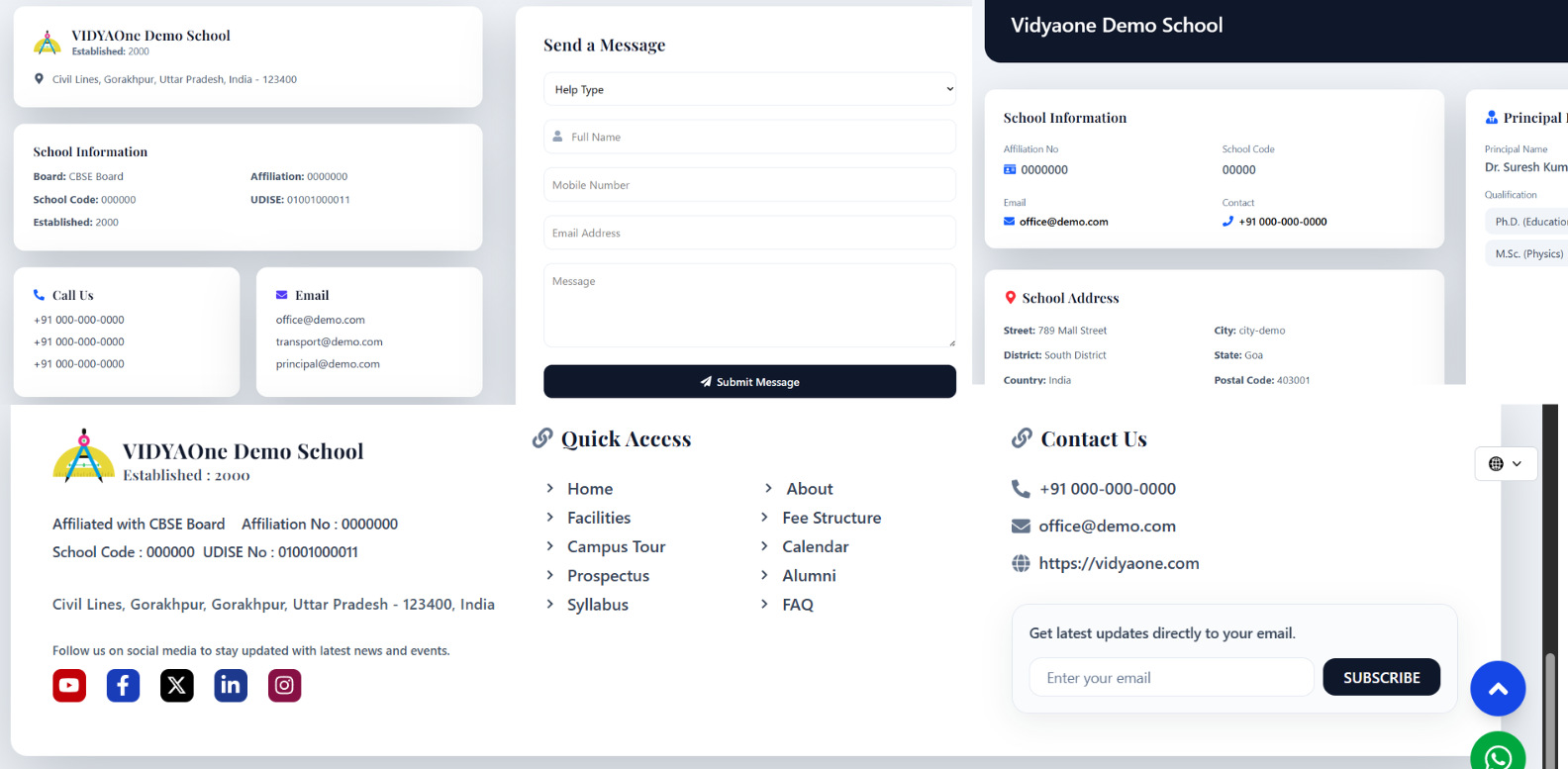The height and width of the screenshot is (769, 1568).
Task: Click the M.Sc. (Physics) qualification tag
Action: point(1528,254)
